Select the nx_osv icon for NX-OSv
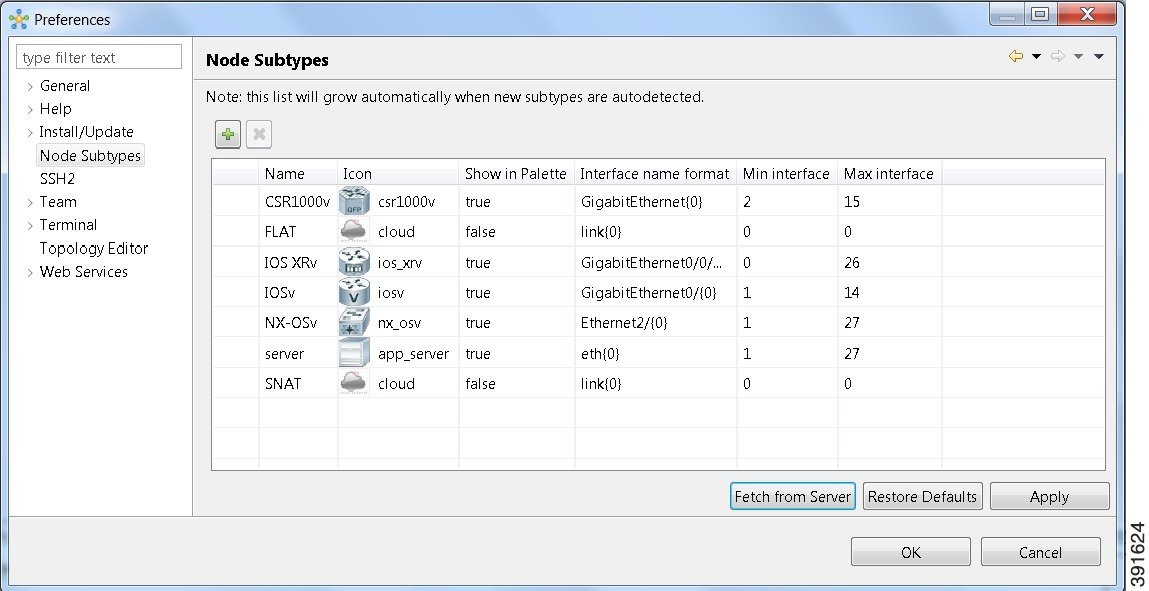Viewport: 1149px width, 591px height. click(352, 322)
